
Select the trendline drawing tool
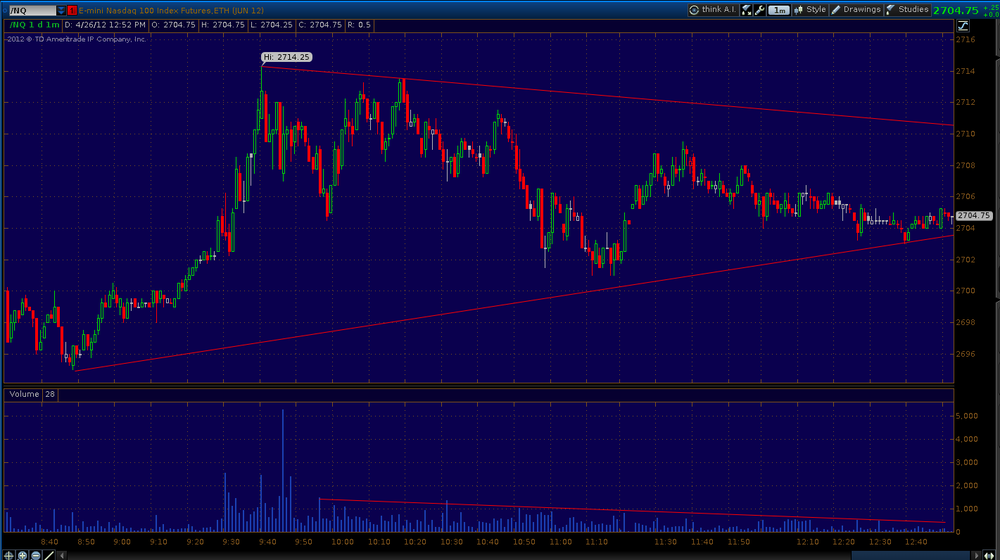tap(49, 555)
